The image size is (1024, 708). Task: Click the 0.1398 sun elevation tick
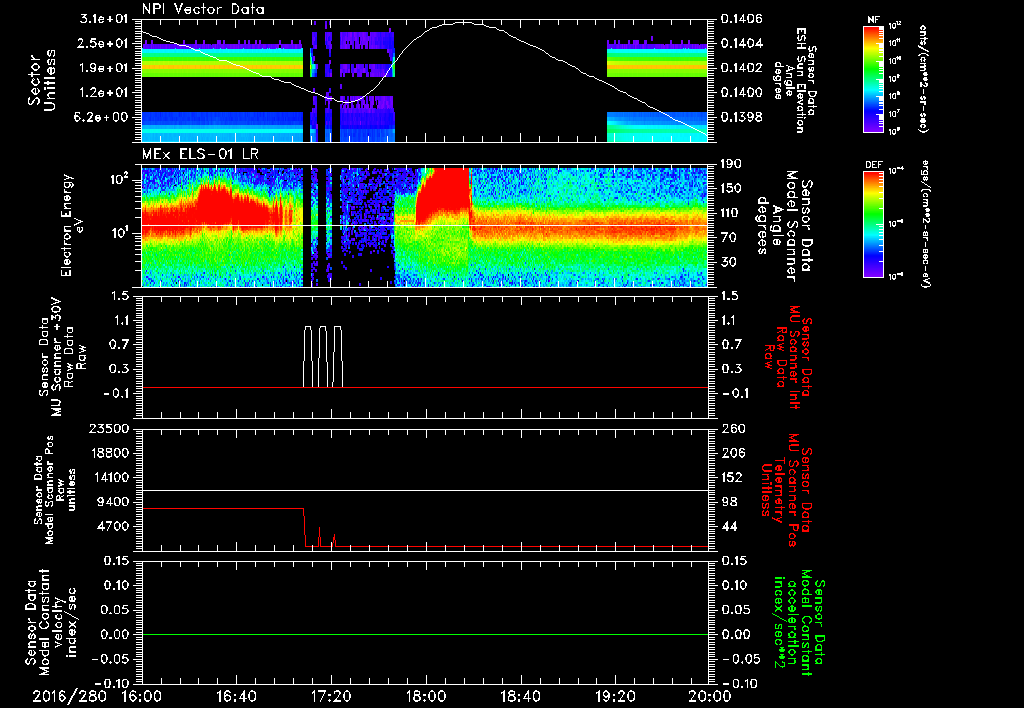(x=741, y=117)
